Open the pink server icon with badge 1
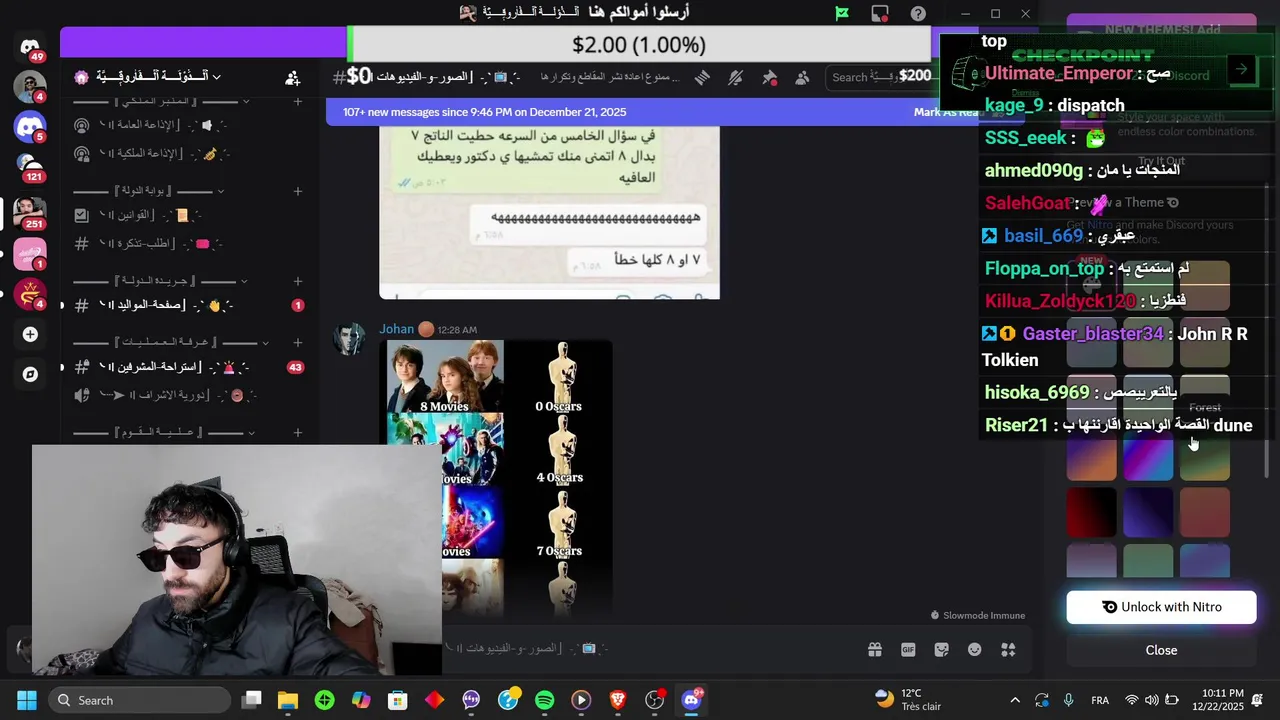 pyautogui.click(x=30, y=254)
